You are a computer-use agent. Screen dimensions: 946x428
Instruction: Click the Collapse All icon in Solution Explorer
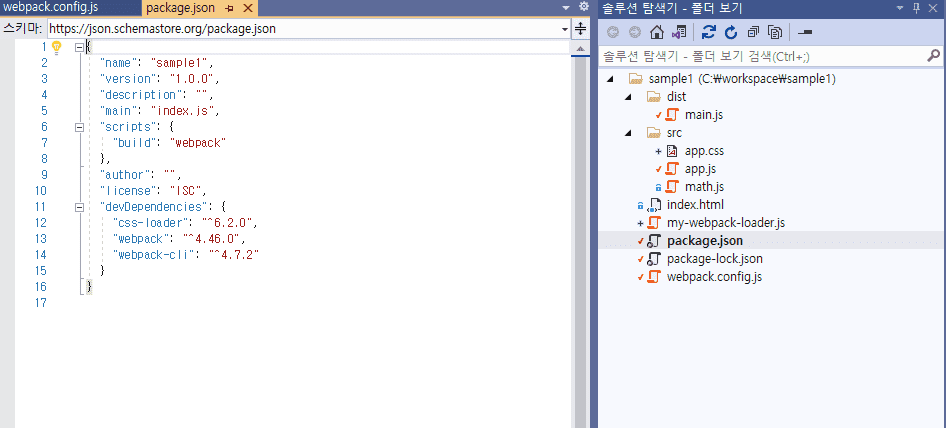coord(753,32)
